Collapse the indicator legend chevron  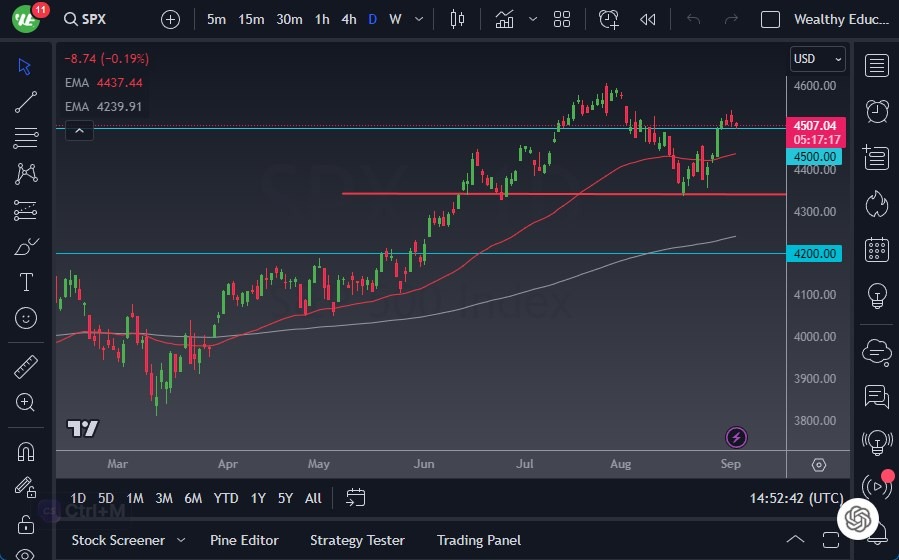click(79, 129)
